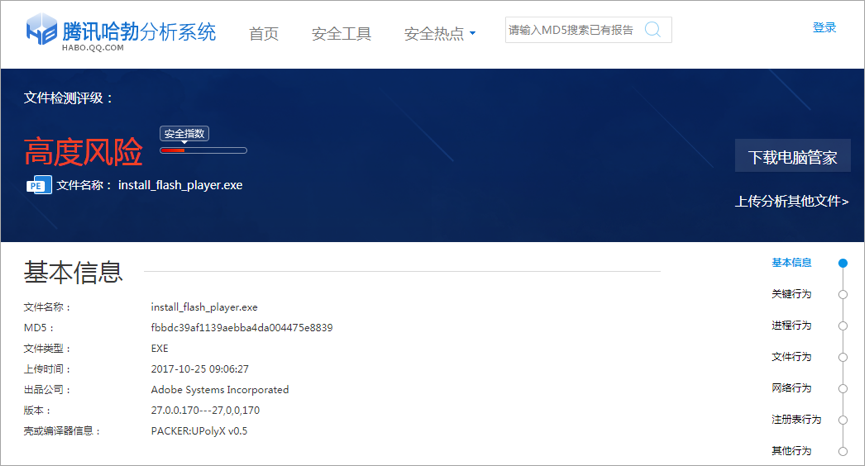
Task: Click the EXE file type value
Action: tap(159, 349)
